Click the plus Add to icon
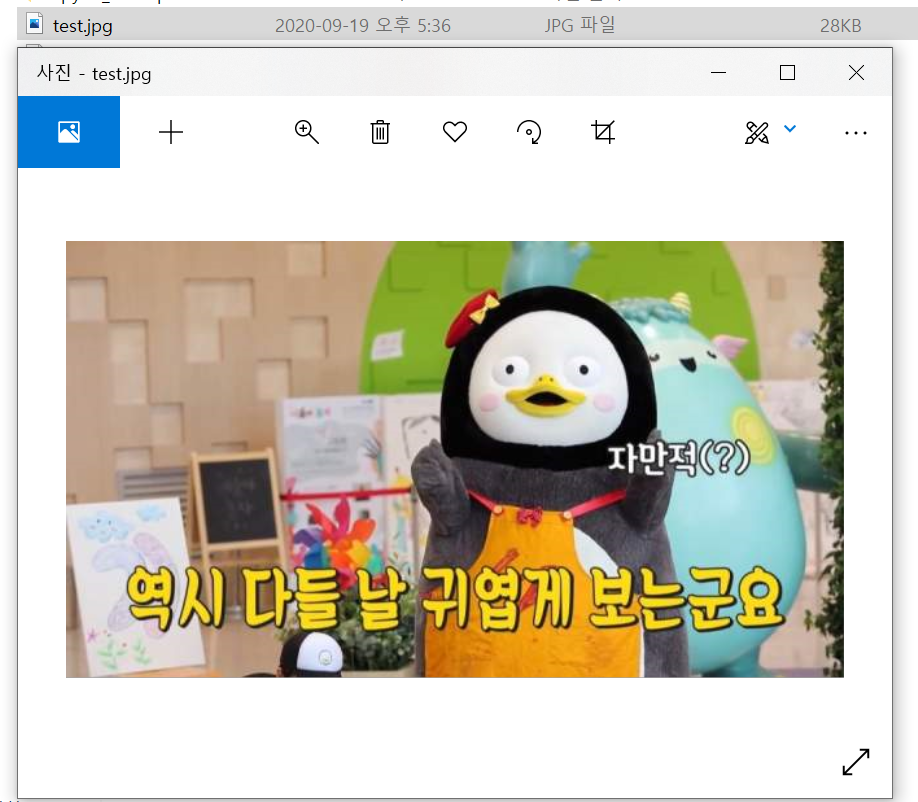Viewport: 918px width, 802px height. click(171, 132)
